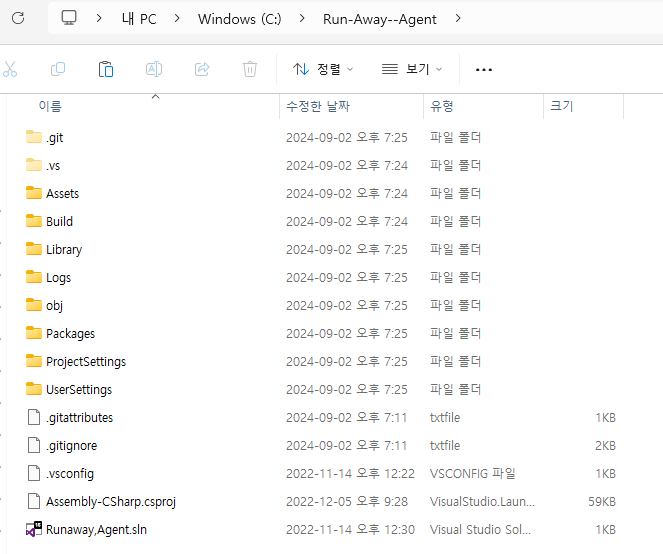Select the obj folder icon

coord(34,305)
